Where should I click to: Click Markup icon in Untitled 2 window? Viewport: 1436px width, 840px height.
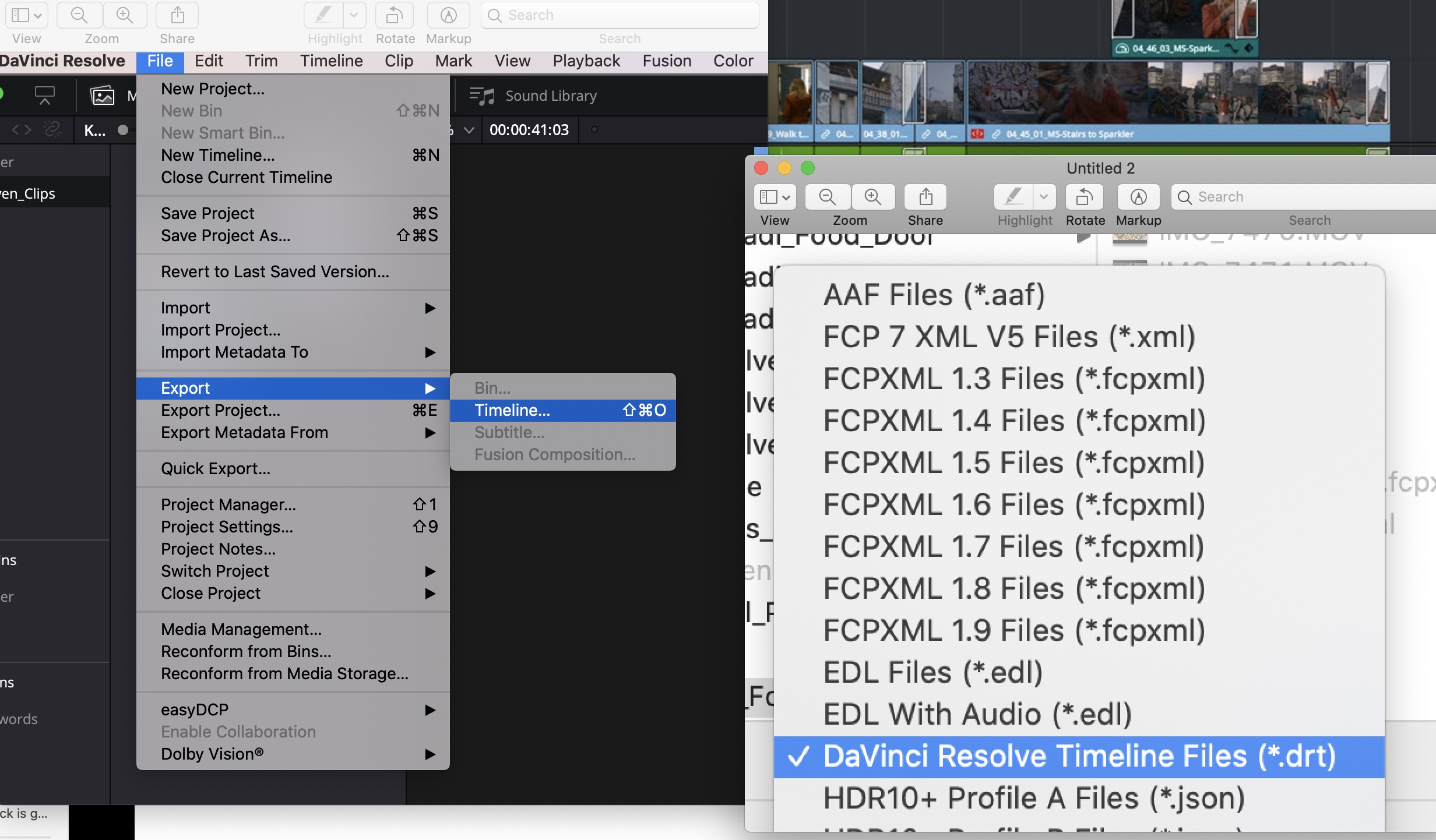[x=1138, y=197]
